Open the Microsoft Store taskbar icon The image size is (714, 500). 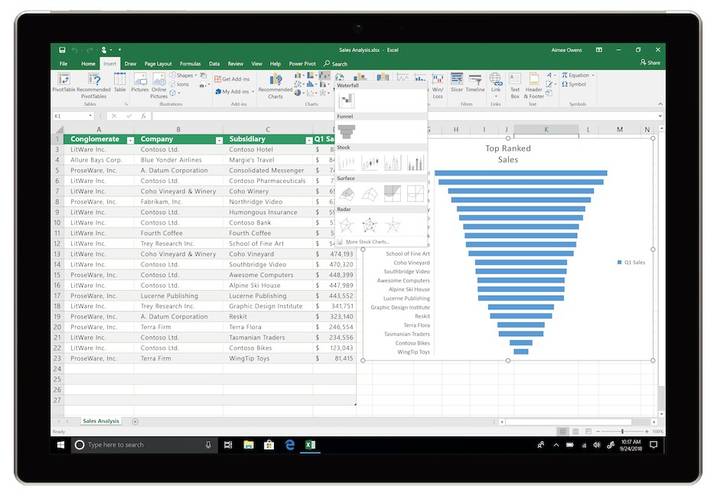coord(269,445)
